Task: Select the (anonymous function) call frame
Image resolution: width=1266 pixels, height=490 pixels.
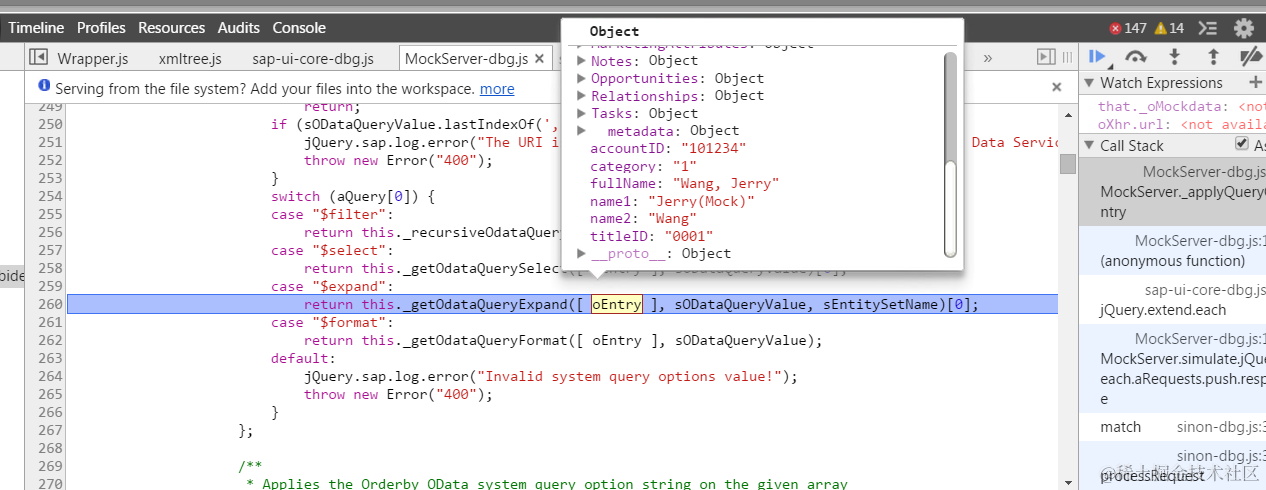Action: (x=1172, y=251)
